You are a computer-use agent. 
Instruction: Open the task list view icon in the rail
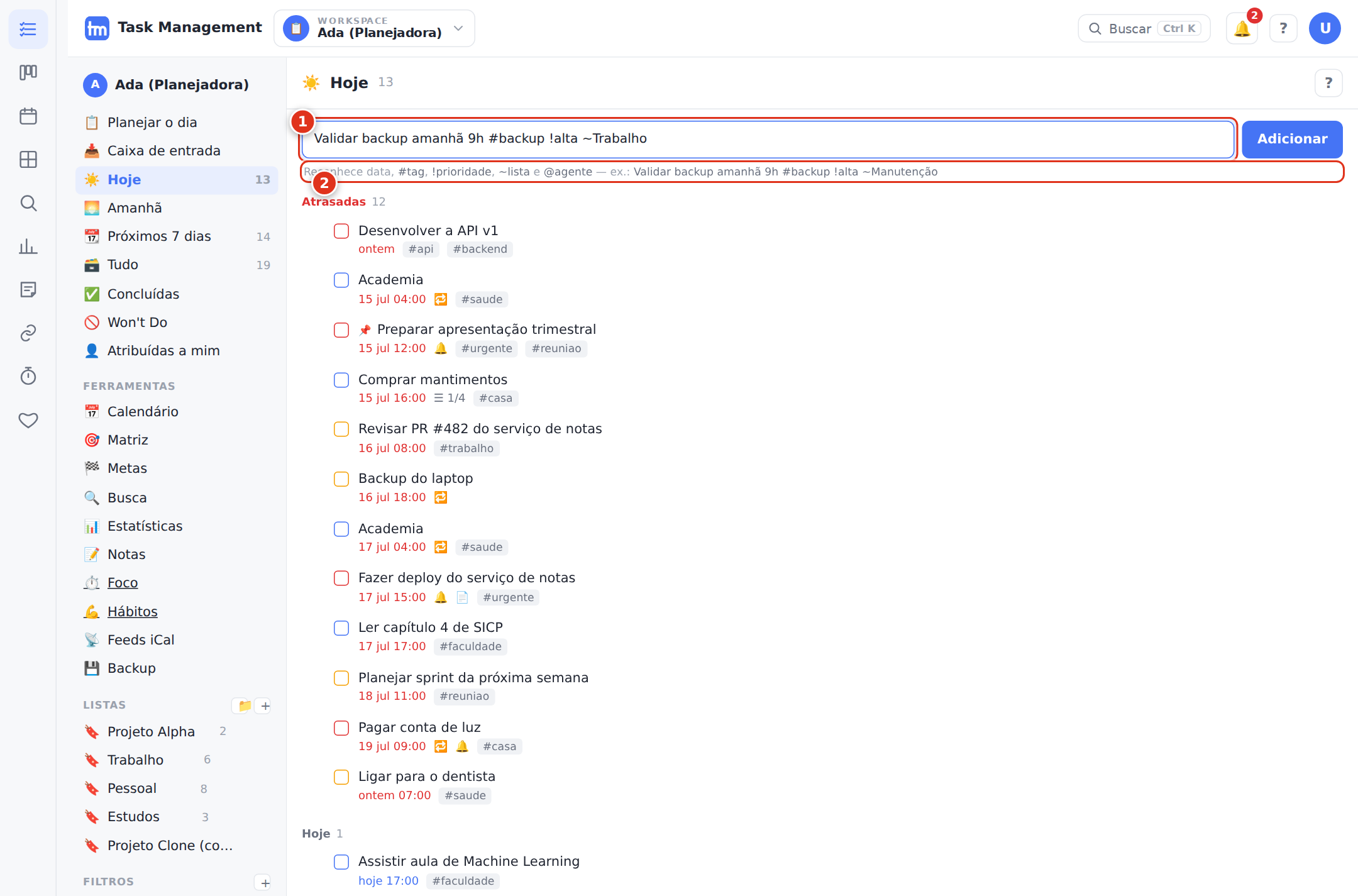click(x=28, y=29)
